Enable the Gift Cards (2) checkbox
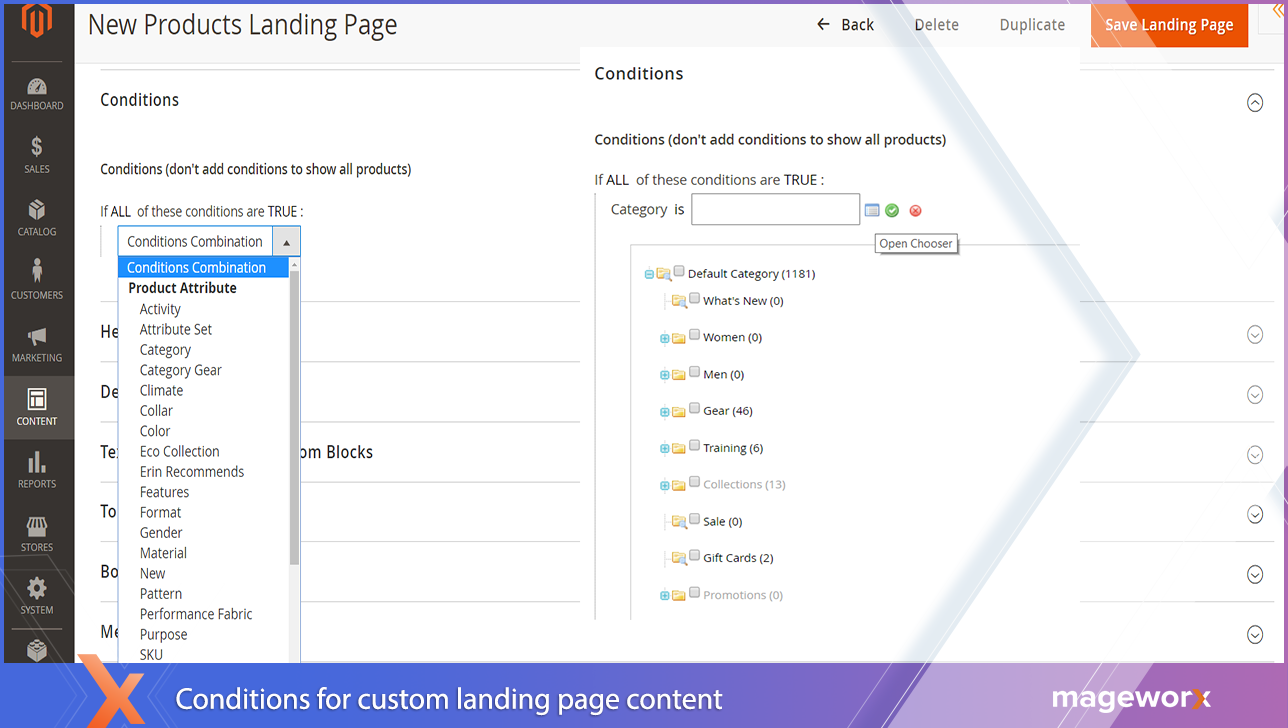 click(694, 556)
